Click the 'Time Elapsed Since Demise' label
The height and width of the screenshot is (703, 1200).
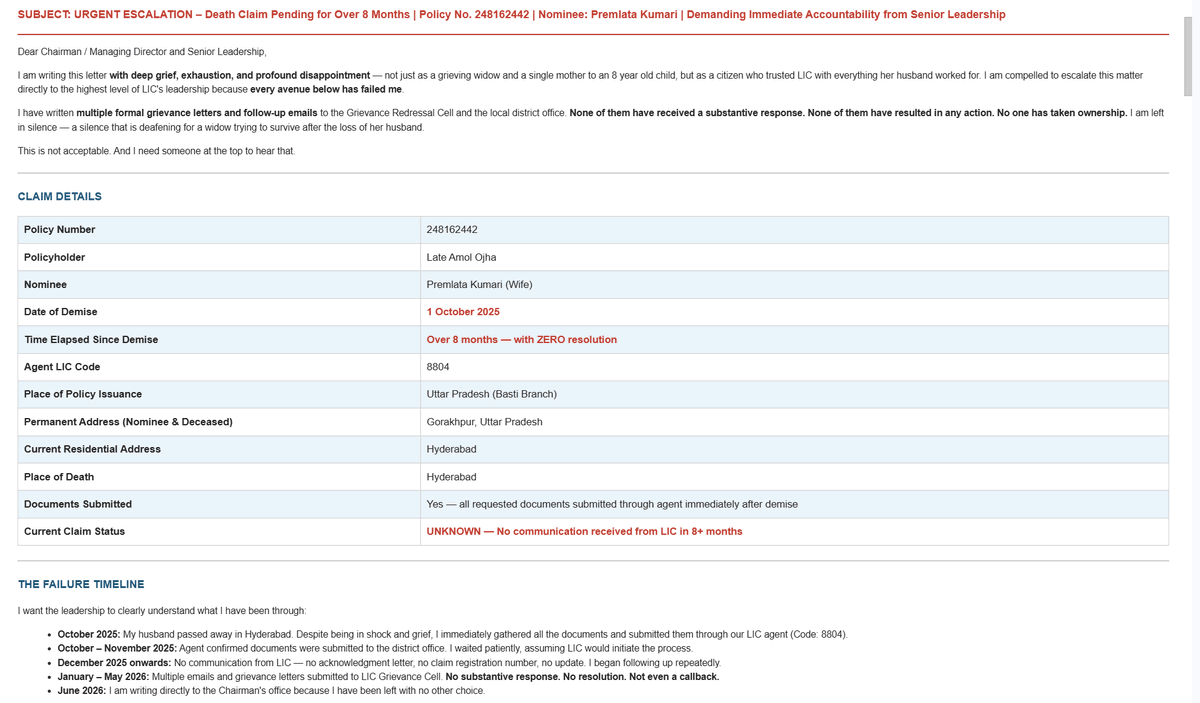point(91,340)
